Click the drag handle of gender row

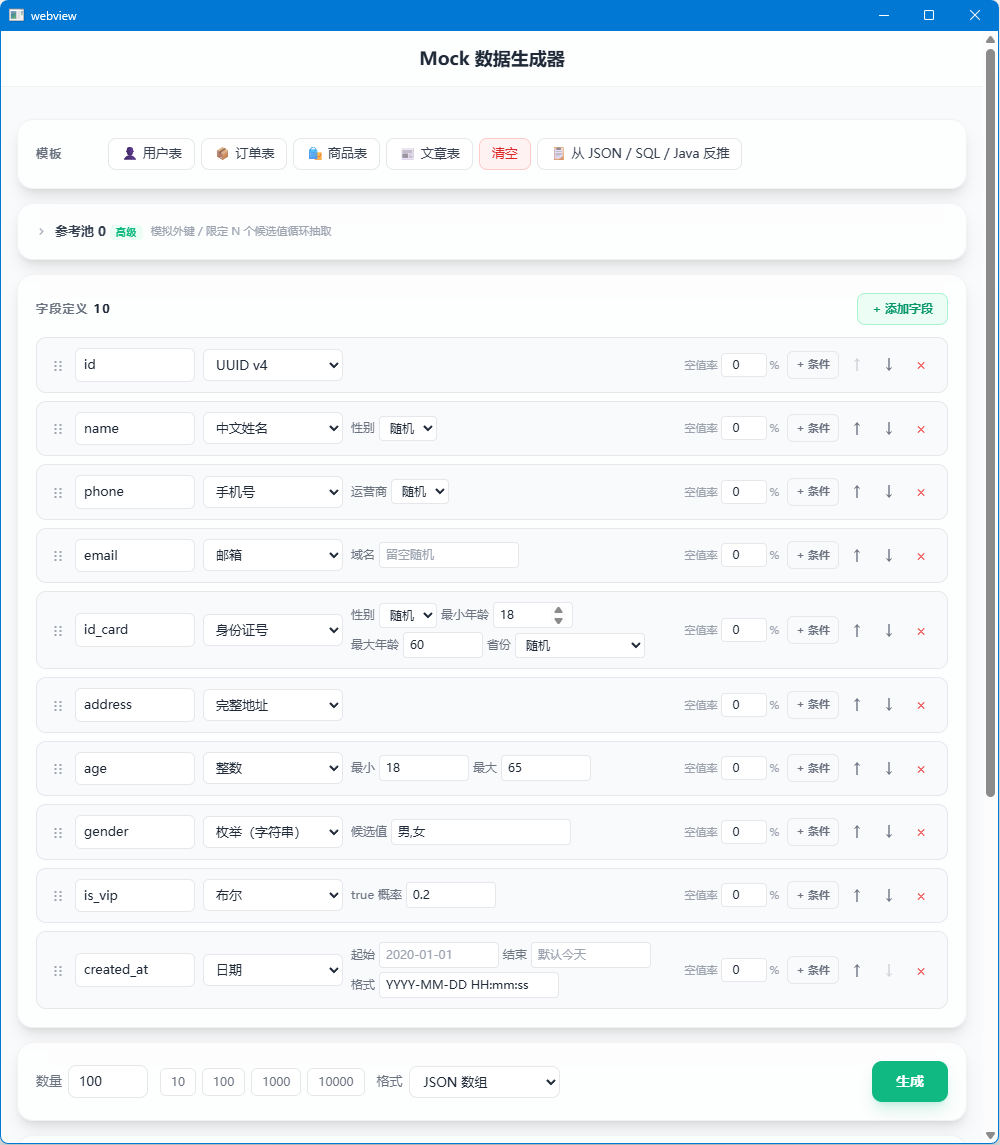[x=58, y=832]
